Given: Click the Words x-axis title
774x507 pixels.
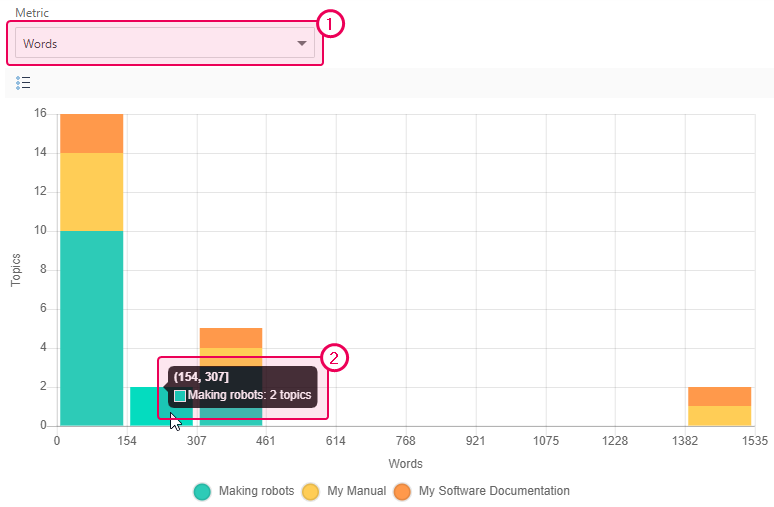Looking at the screenshot, I should coord(405,464).
